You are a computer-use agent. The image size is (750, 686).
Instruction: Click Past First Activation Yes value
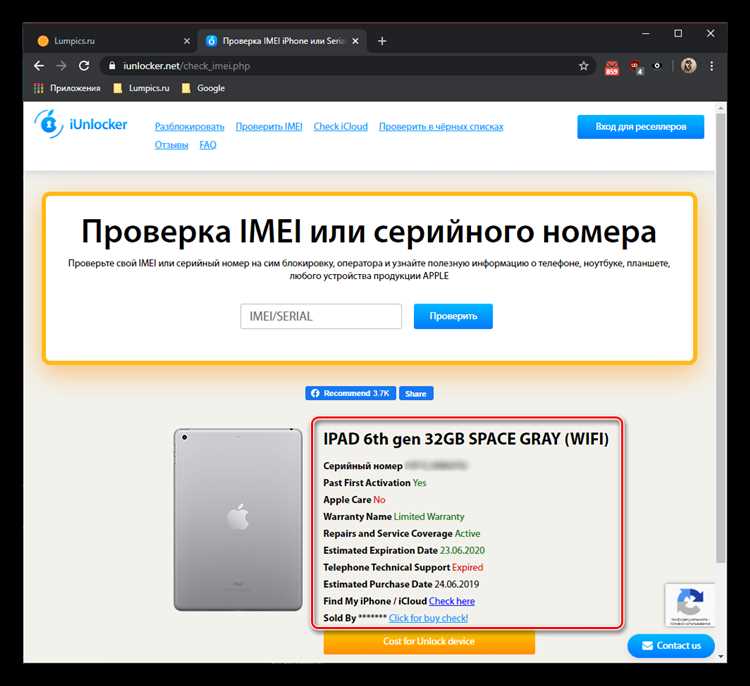coord(419,483)
